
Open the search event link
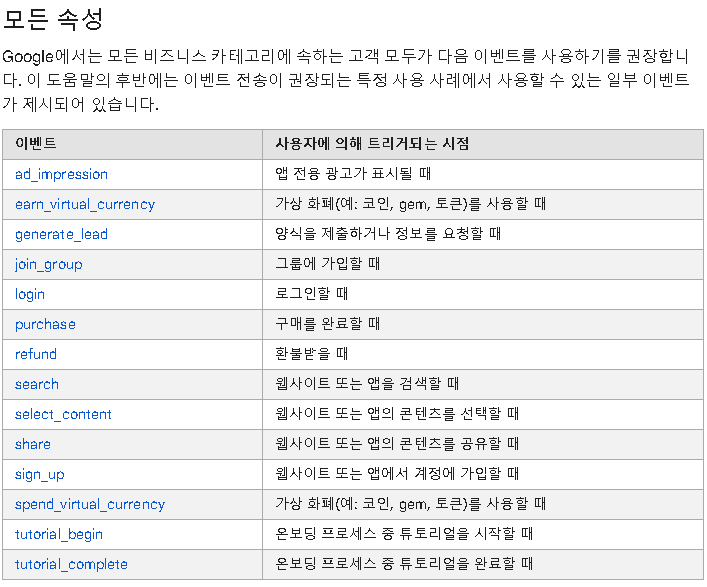point(37,385)
